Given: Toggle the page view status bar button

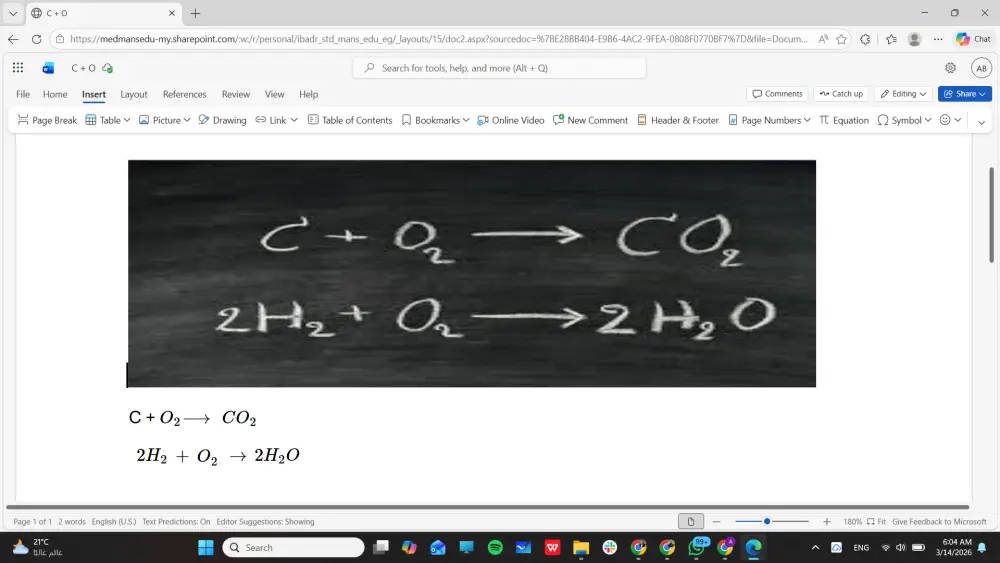Looking at the screenshot, I should click(691, 522).
